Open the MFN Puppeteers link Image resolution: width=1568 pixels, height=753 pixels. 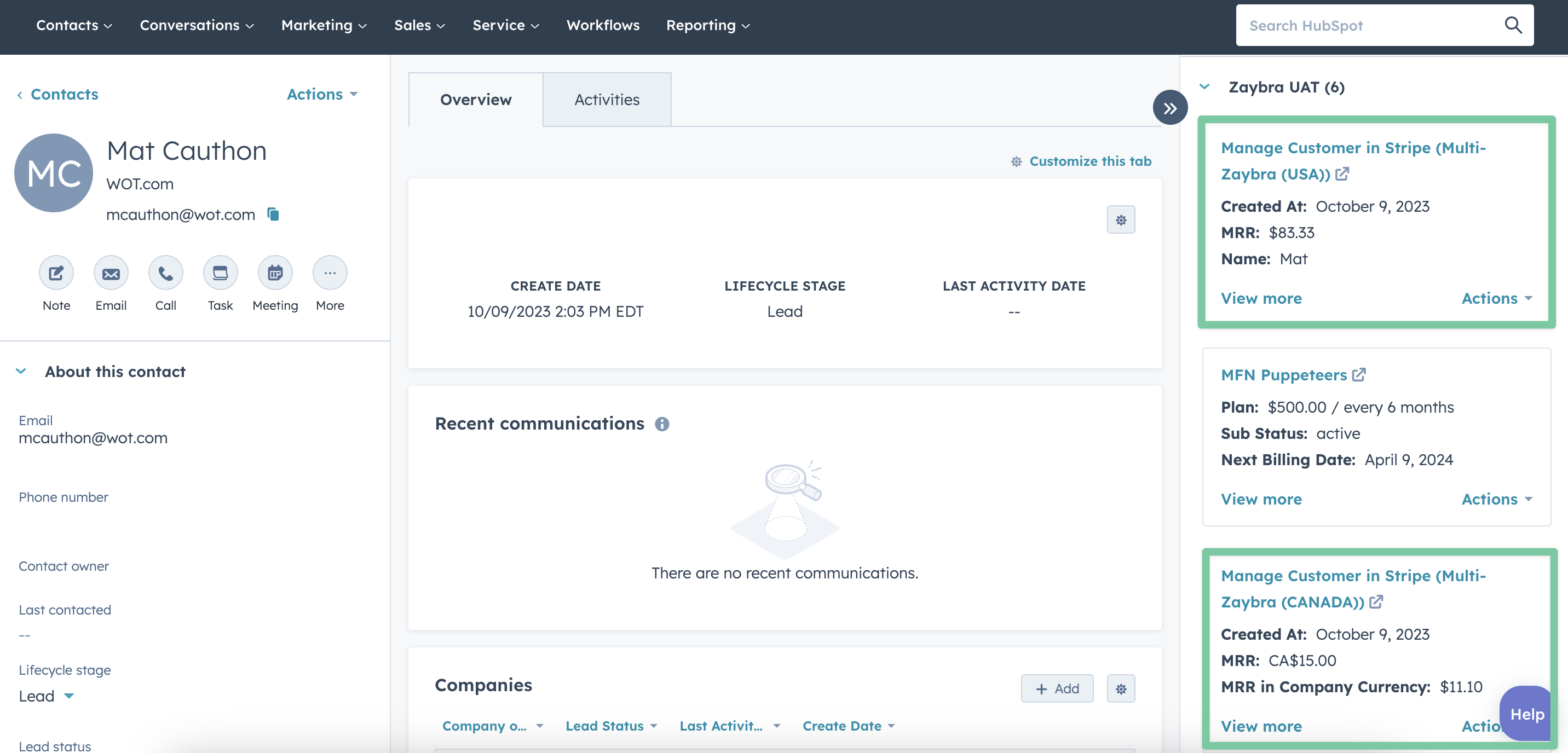[1284, 375]
